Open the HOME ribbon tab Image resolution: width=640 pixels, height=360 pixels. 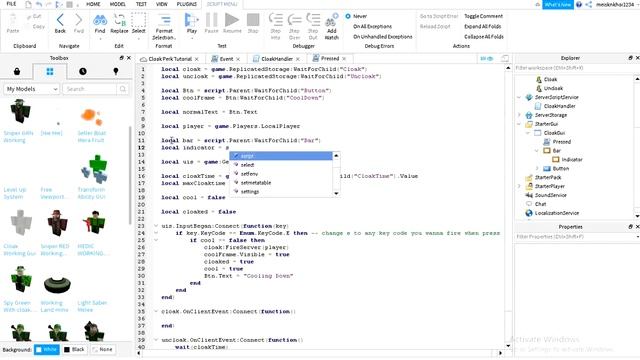(x=93, y=4)
